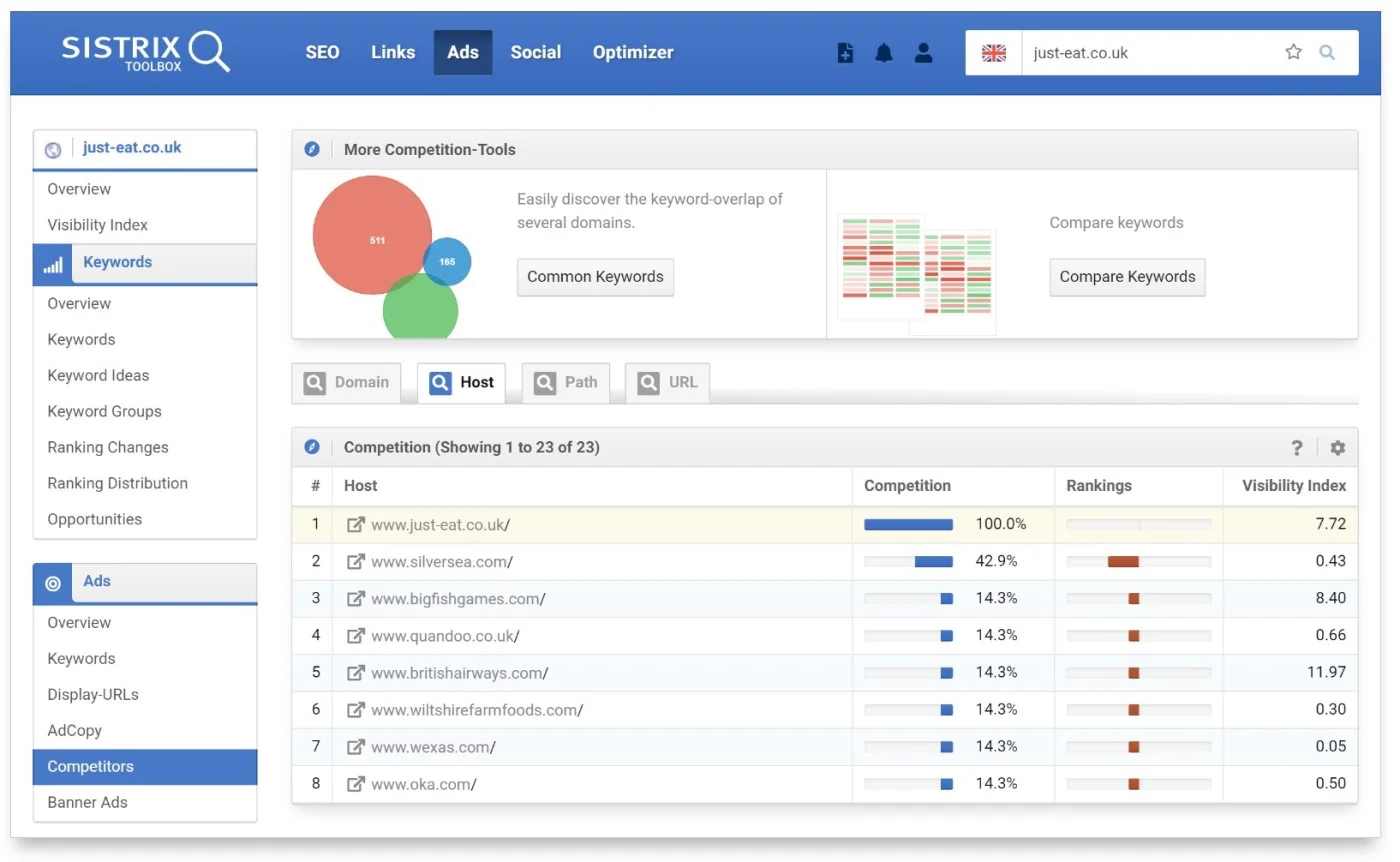Click the Compare Keywords button
Image resolution: width=1400 pixels, height=862 pixels.
(1127, 277)
